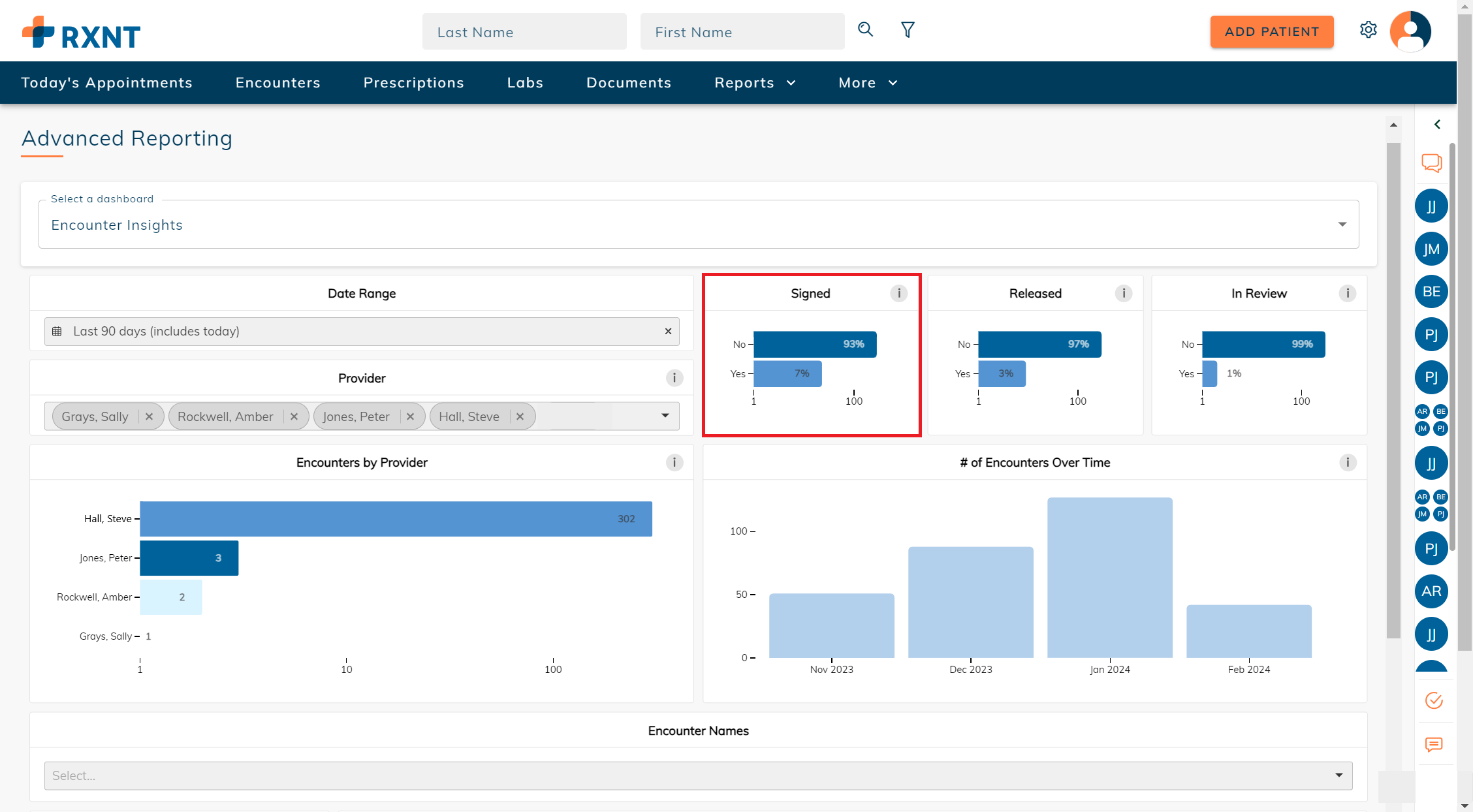Click the Signed Yes 7% bar
The height and width of the screenshot is (812, 1473).
pos(787,374)
